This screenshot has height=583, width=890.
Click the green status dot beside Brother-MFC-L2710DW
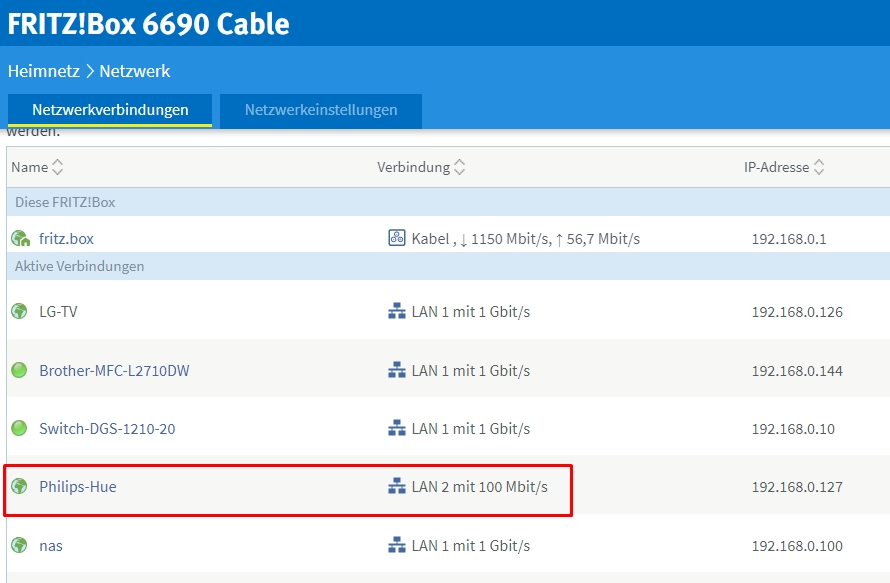coord(19,370)
